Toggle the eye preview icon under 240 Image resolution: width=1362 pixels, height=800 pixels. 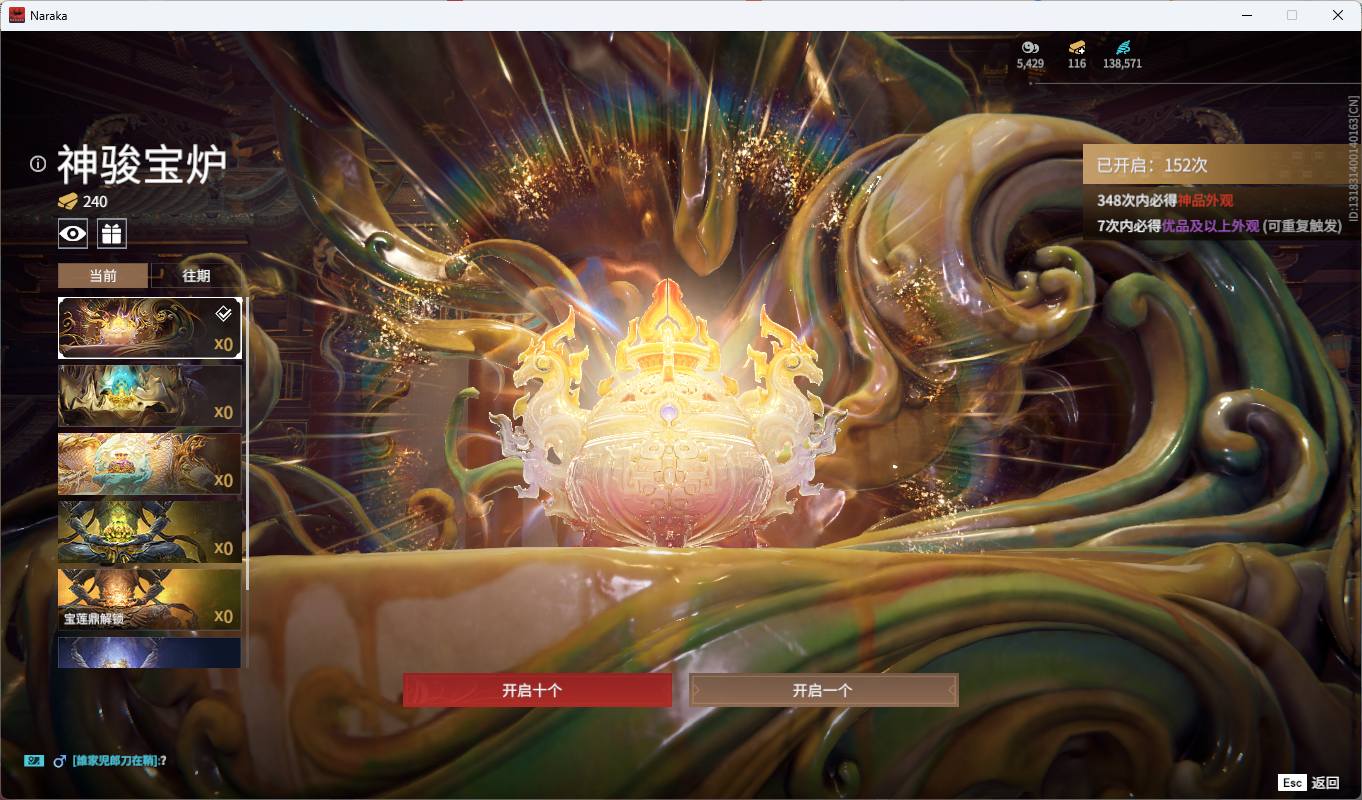tap(72, 234)
